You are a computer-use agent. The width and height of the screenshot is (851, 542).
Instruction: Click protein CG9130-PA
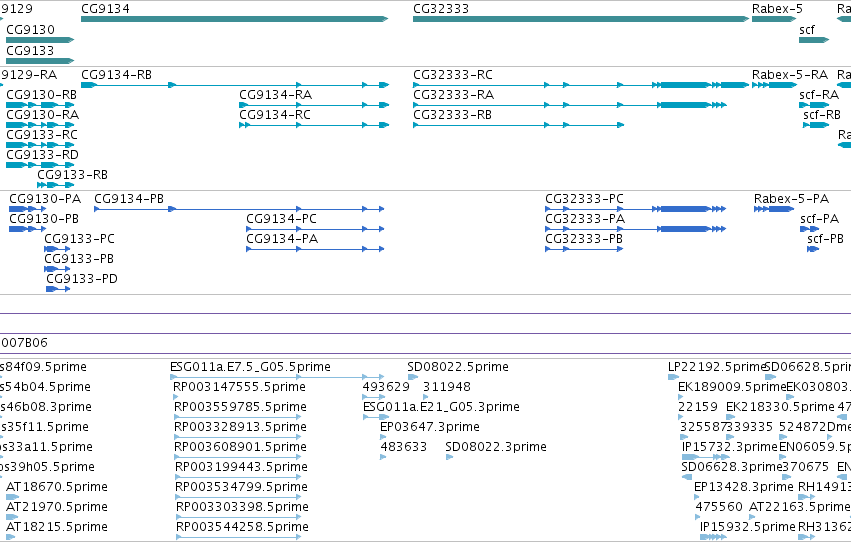[x=28, y=209]
